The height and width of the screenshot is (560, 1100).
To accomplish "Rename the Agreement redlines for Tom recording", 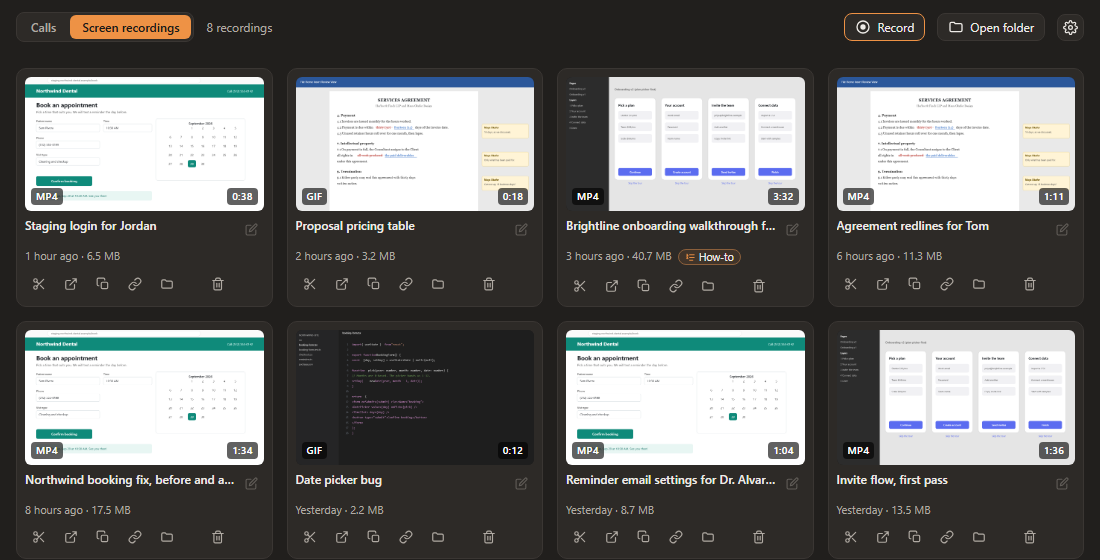I will (x=1062, y=229).
